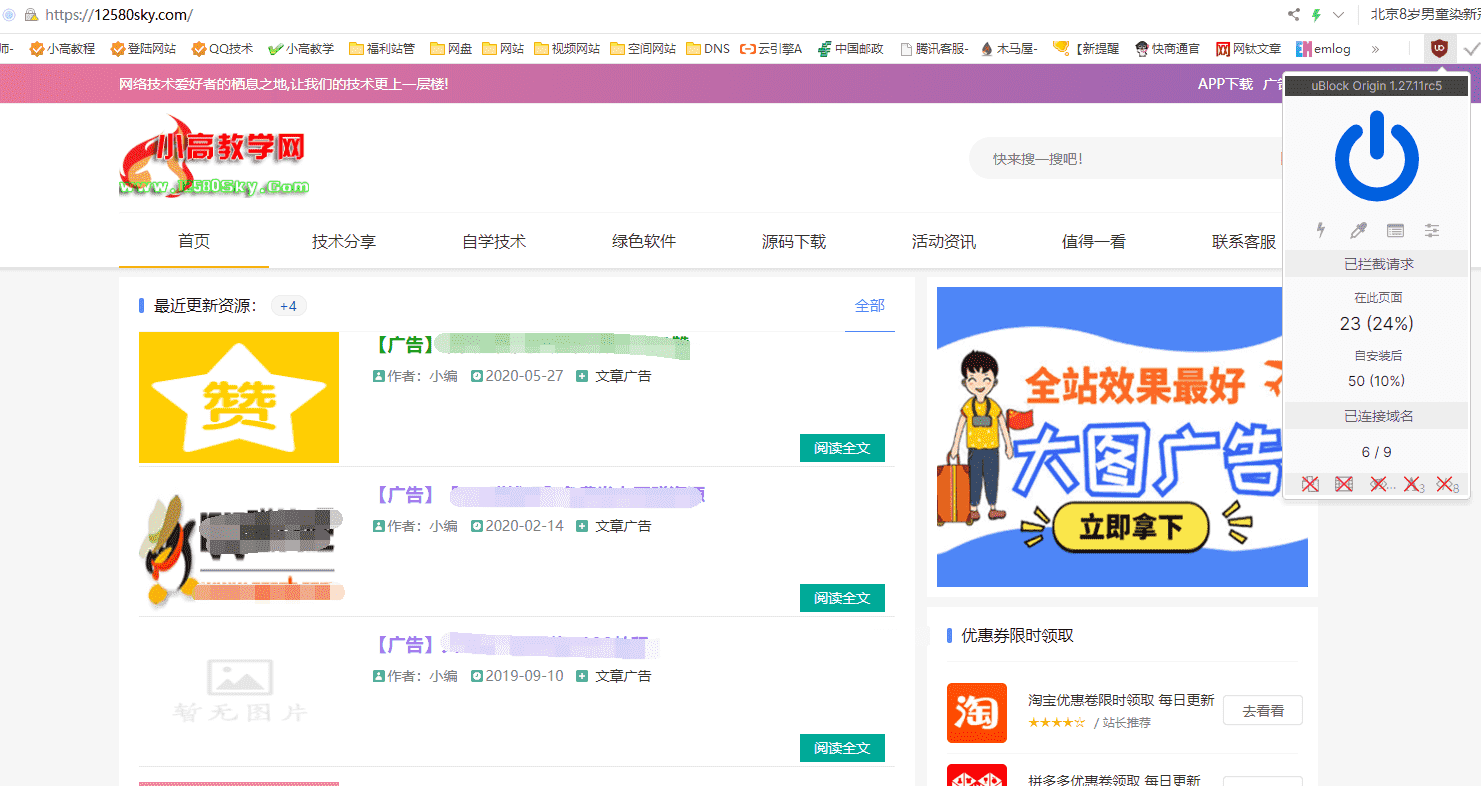Open the 绿色软件 navigation tab
The height and width of the screenshot is (786, 1481).
point(644,241)
